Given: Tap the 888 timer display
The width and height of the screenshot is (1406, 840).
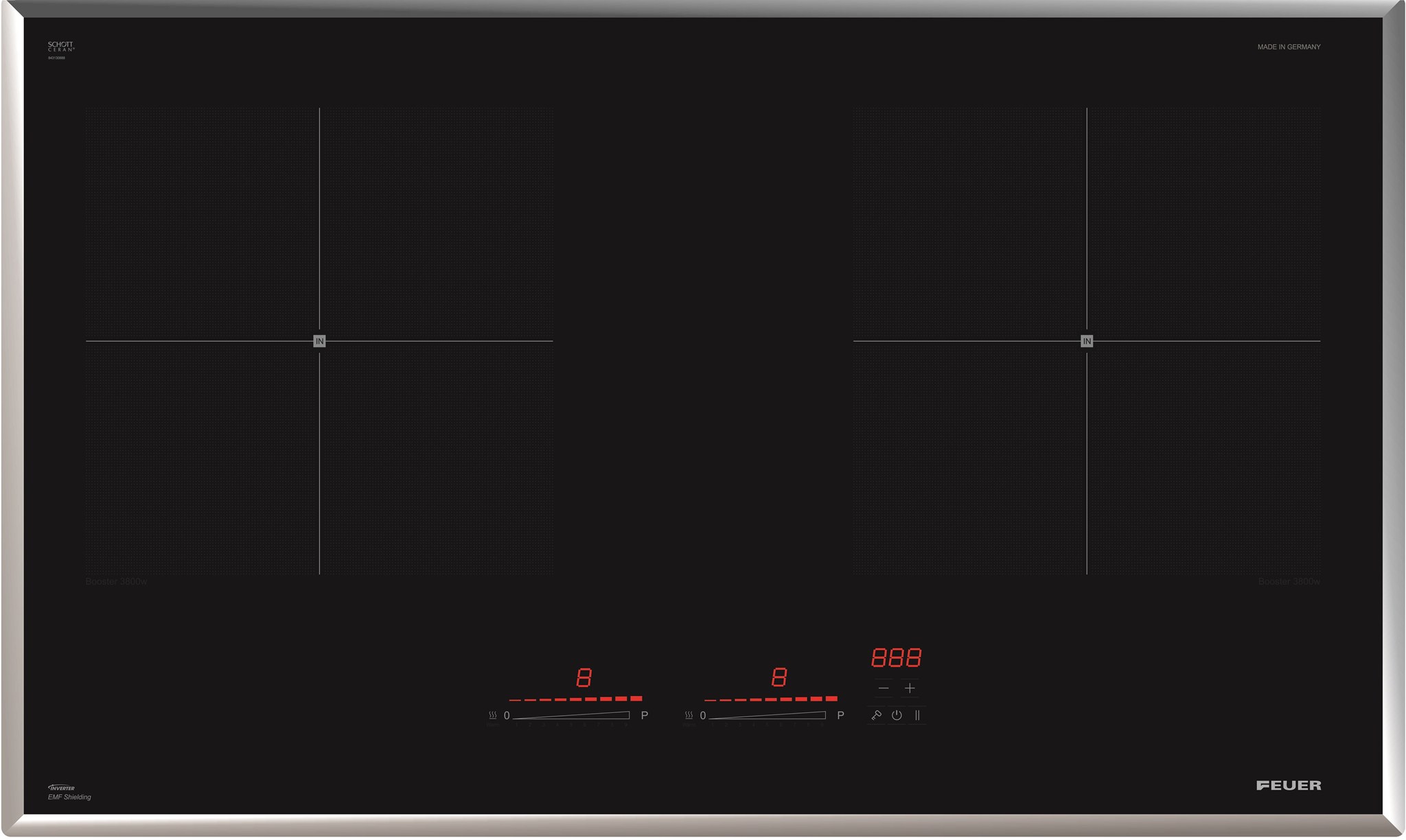Looking at the screenshot, I should tap(896, 658).
